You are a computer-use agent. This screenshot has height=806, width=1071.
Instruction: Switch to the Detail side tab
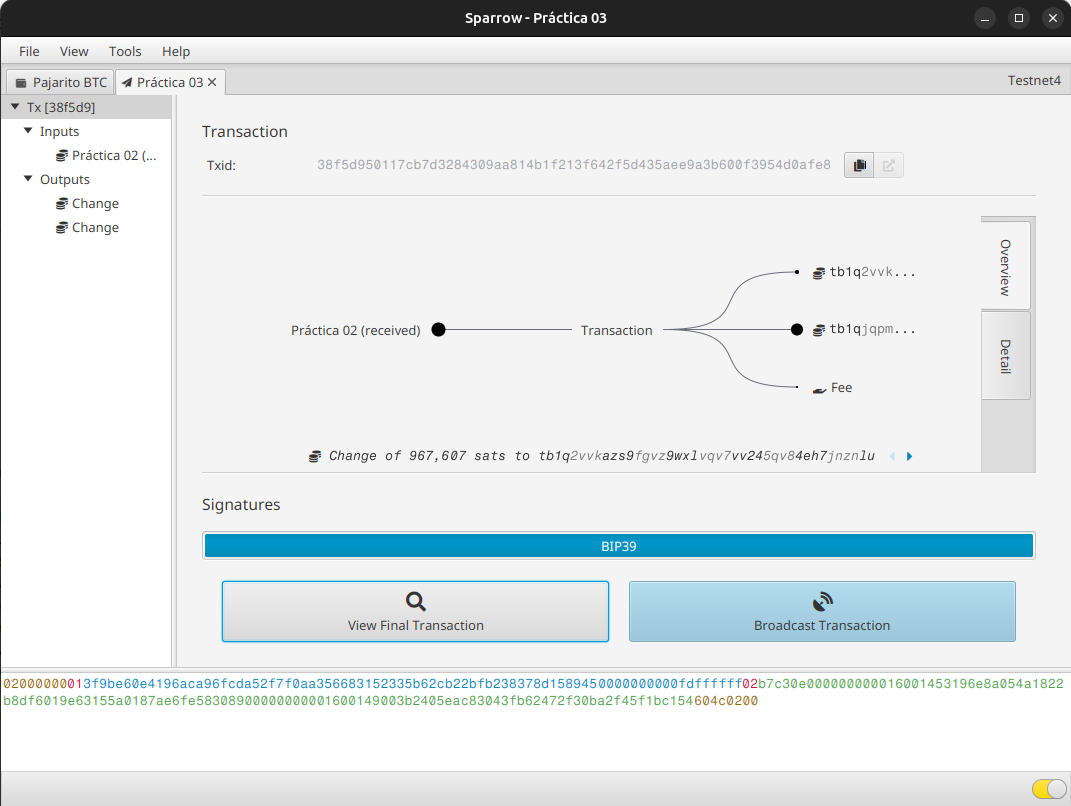(1005, 356)
